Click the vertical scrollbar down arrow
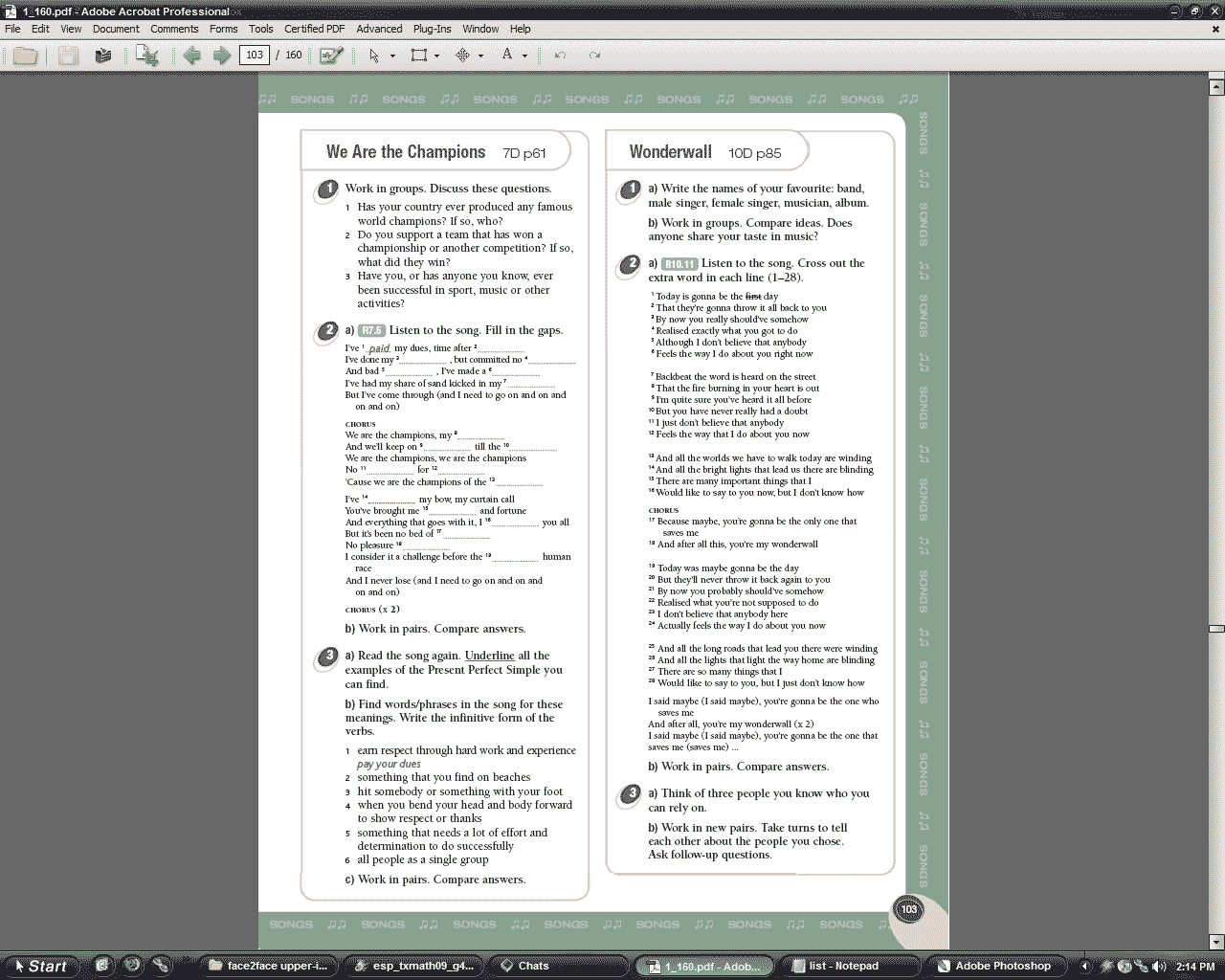This screenshot has height=980, width=1225. click(x=1216, y=942)
